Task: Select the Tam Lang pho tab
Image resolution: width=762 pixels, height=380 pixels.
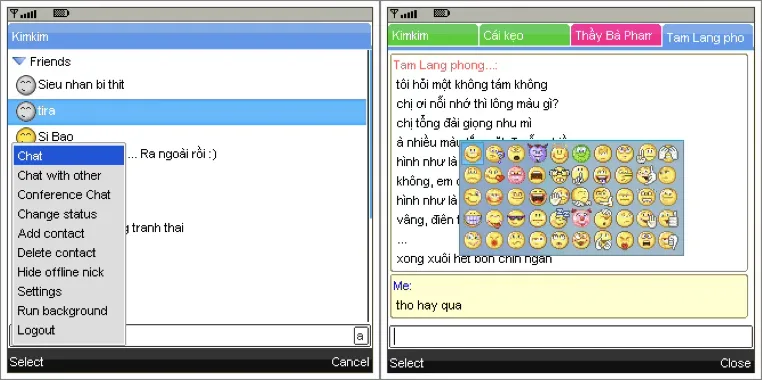Action: 707,37
